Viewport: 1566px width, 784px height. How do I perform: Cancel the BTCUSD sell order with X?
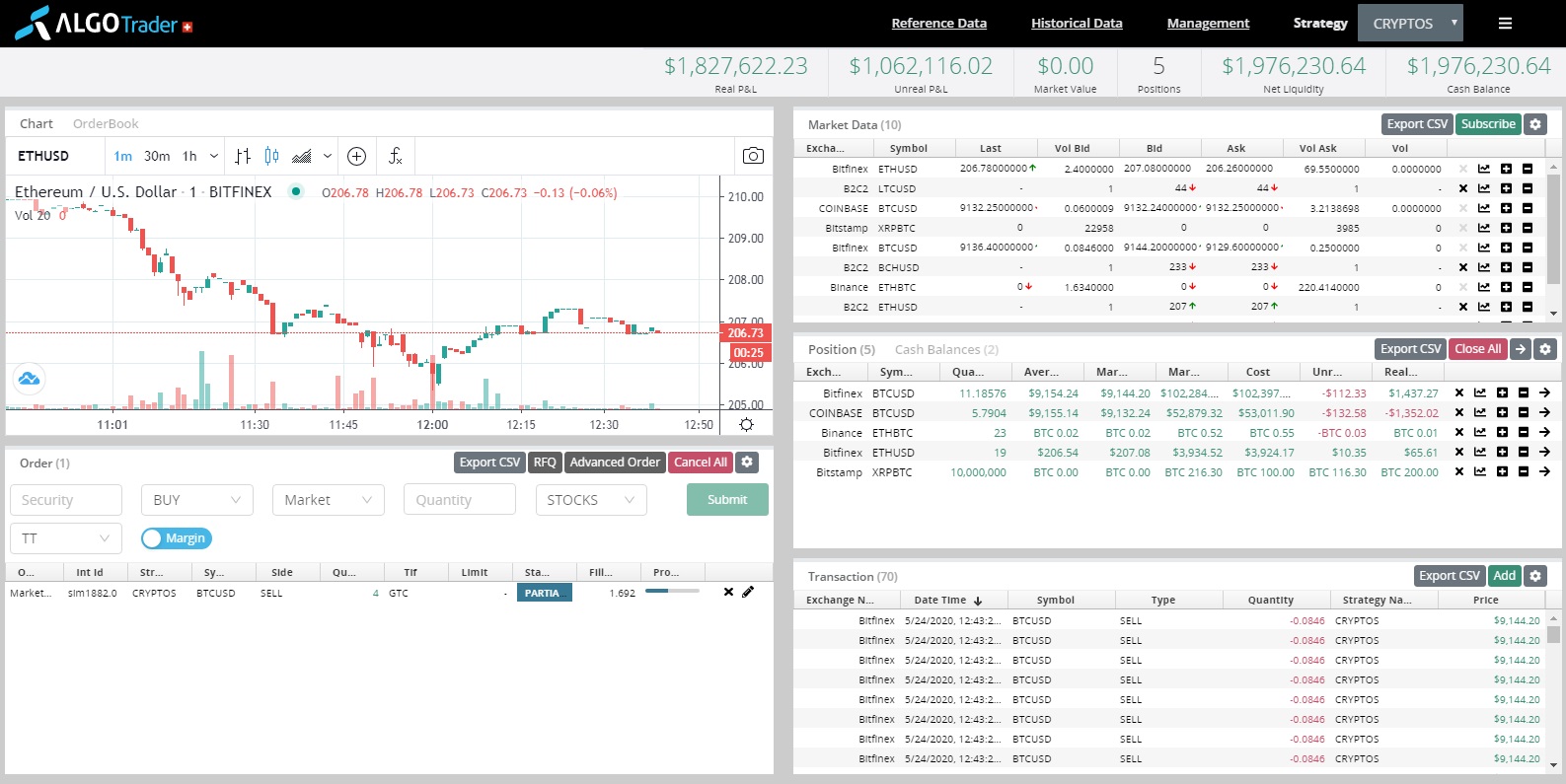pyautogui.click(x=728, y=592)
